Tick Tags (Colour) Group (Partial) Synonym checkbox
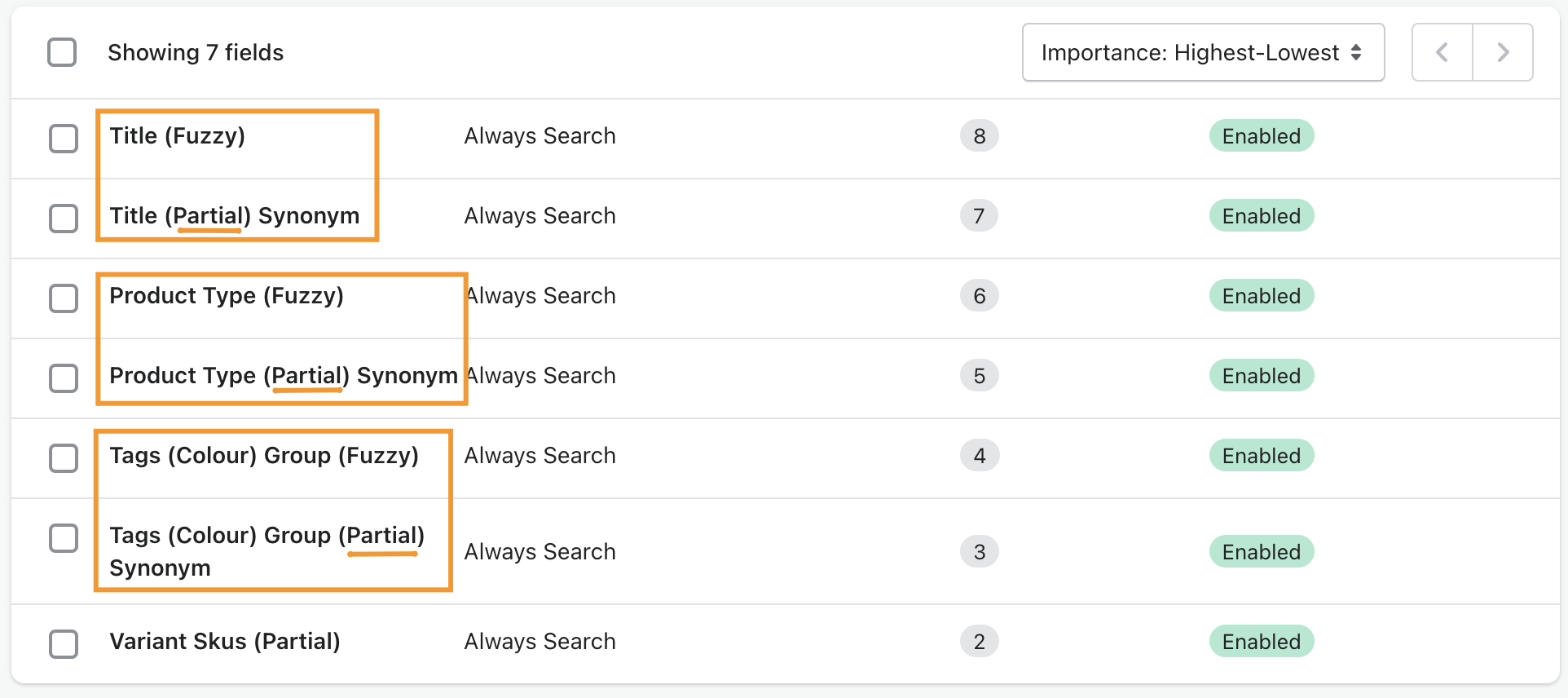Screen dimensions: 1568x698 64,538
